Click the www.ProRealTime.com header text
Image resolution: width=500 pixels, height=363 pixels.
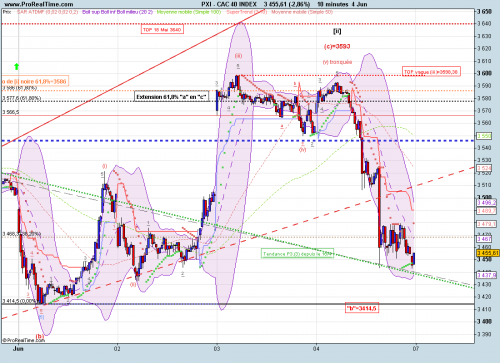click(39, 4)
